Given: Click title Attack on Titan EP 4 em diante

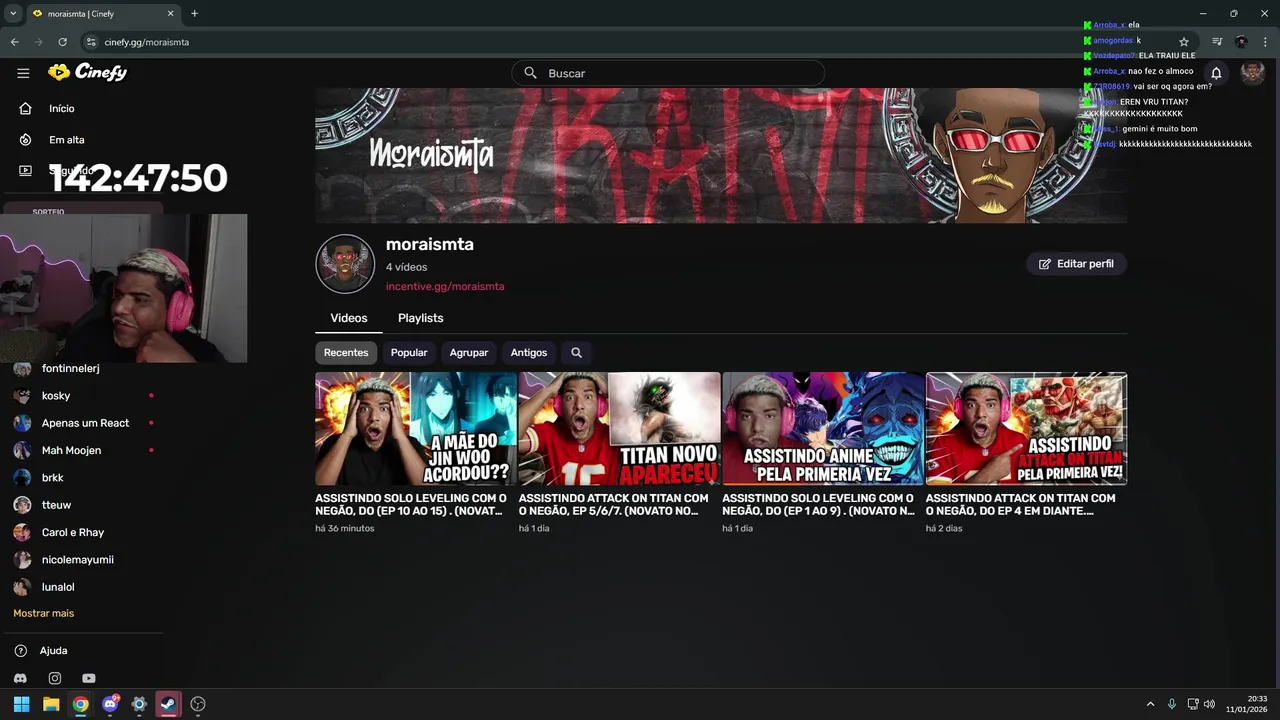Looking at the screenshot, I should [1020, 504].
